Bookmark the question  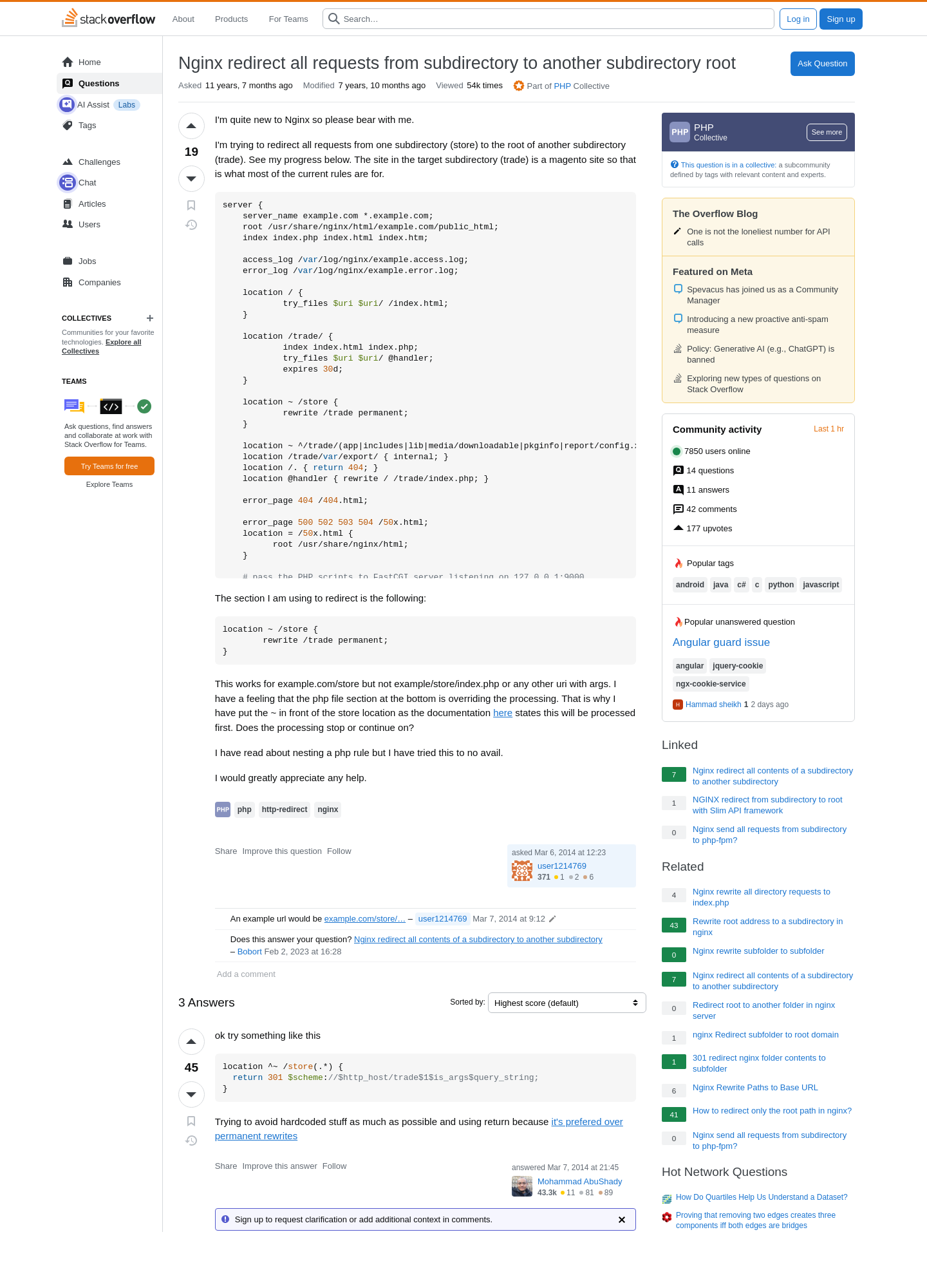pyautogui.click(x=191, y=205)
